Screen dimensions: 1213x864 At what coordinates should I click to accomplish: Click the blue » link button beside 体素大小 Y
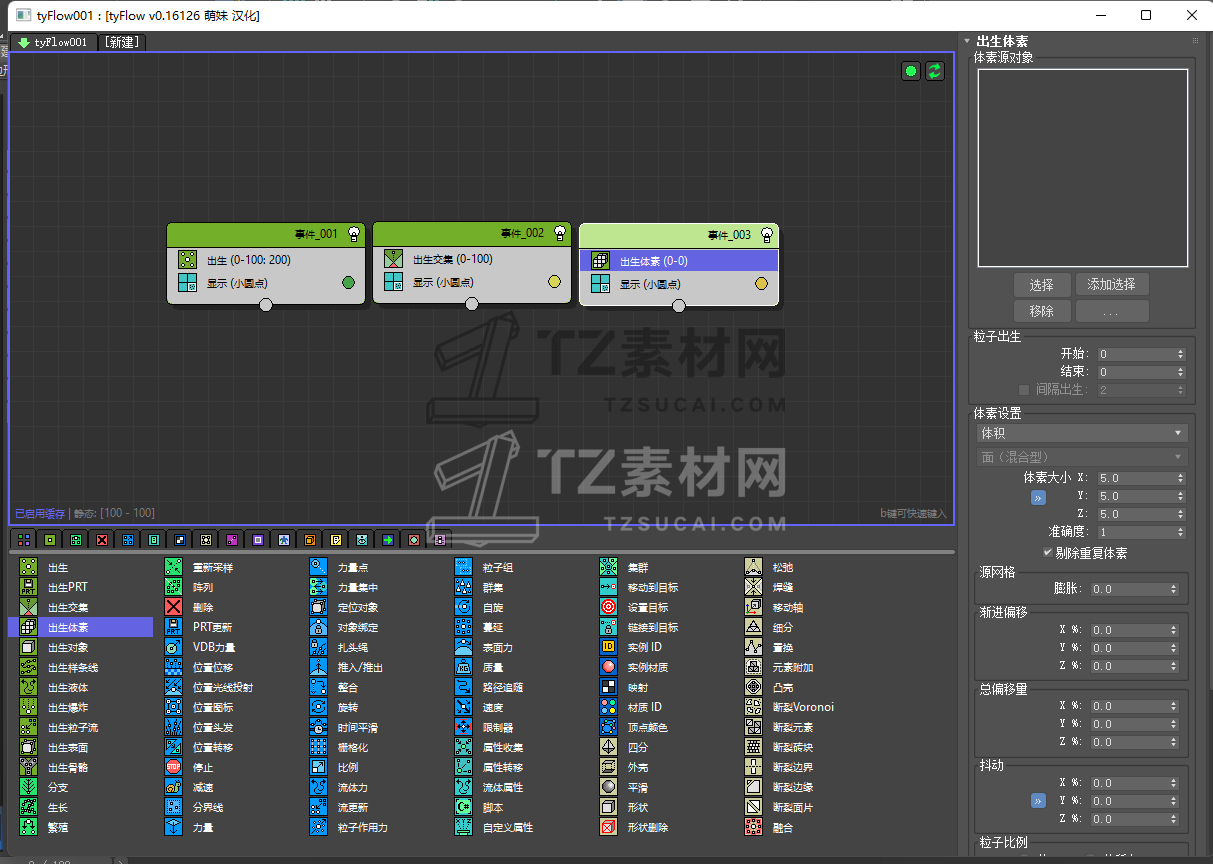[x=1038, y=497]
